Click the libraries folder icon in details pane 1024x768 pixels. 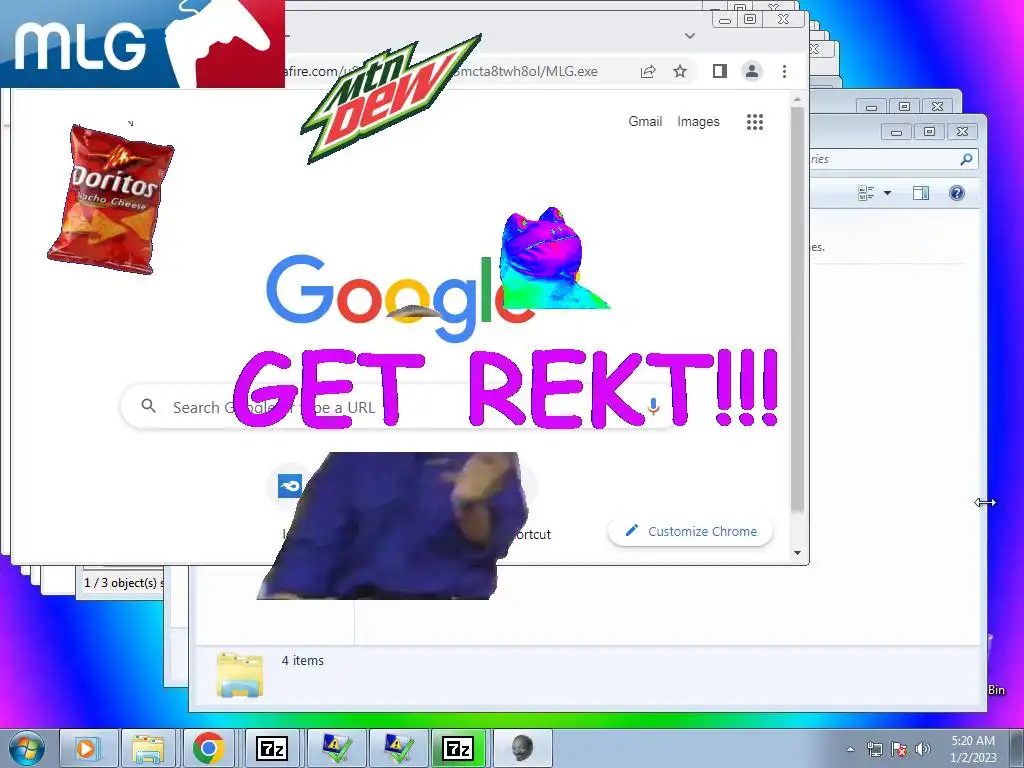[x=240, y=675]
